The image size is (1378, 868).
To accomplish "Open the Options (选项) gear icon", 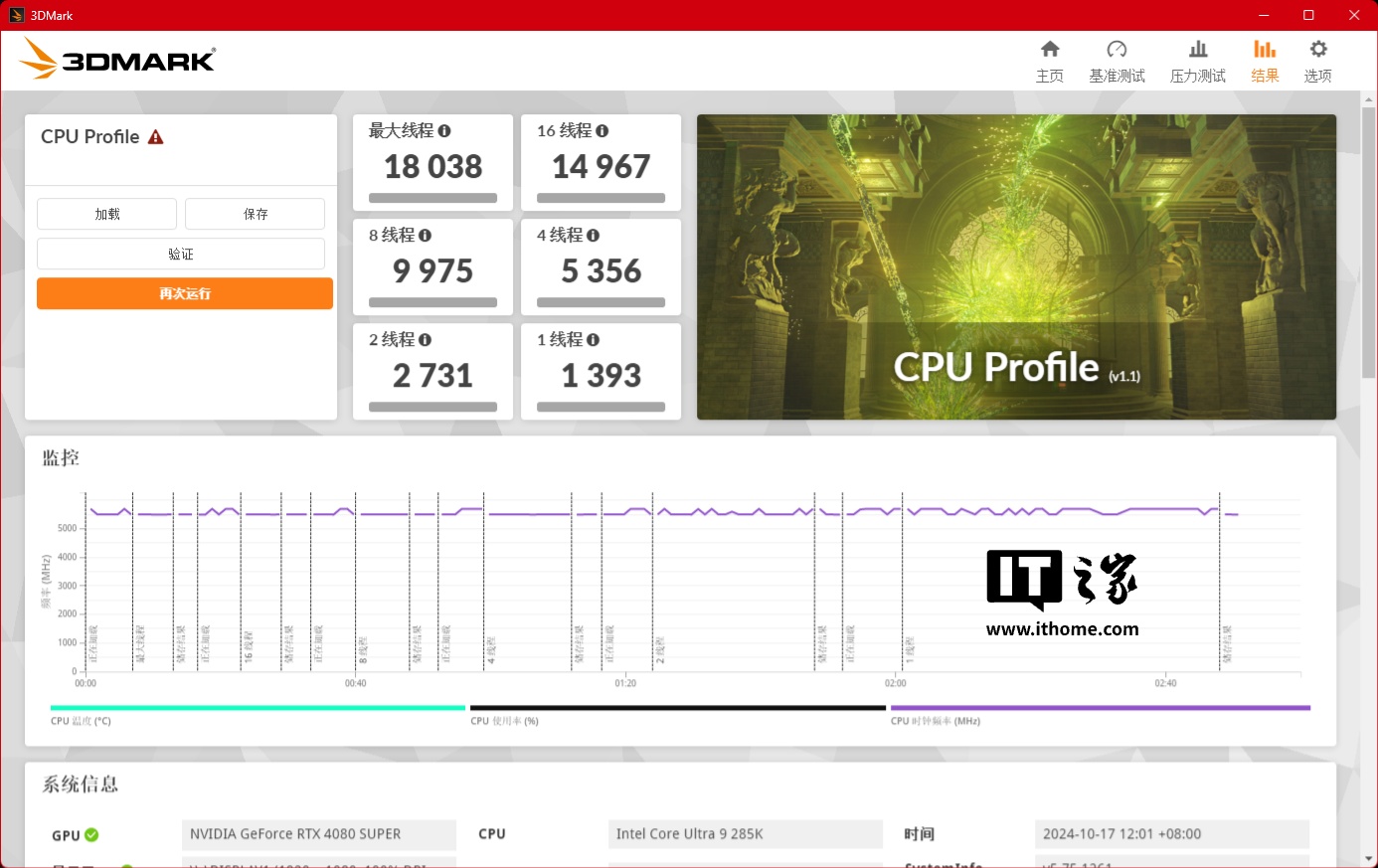I will 1318,50.
